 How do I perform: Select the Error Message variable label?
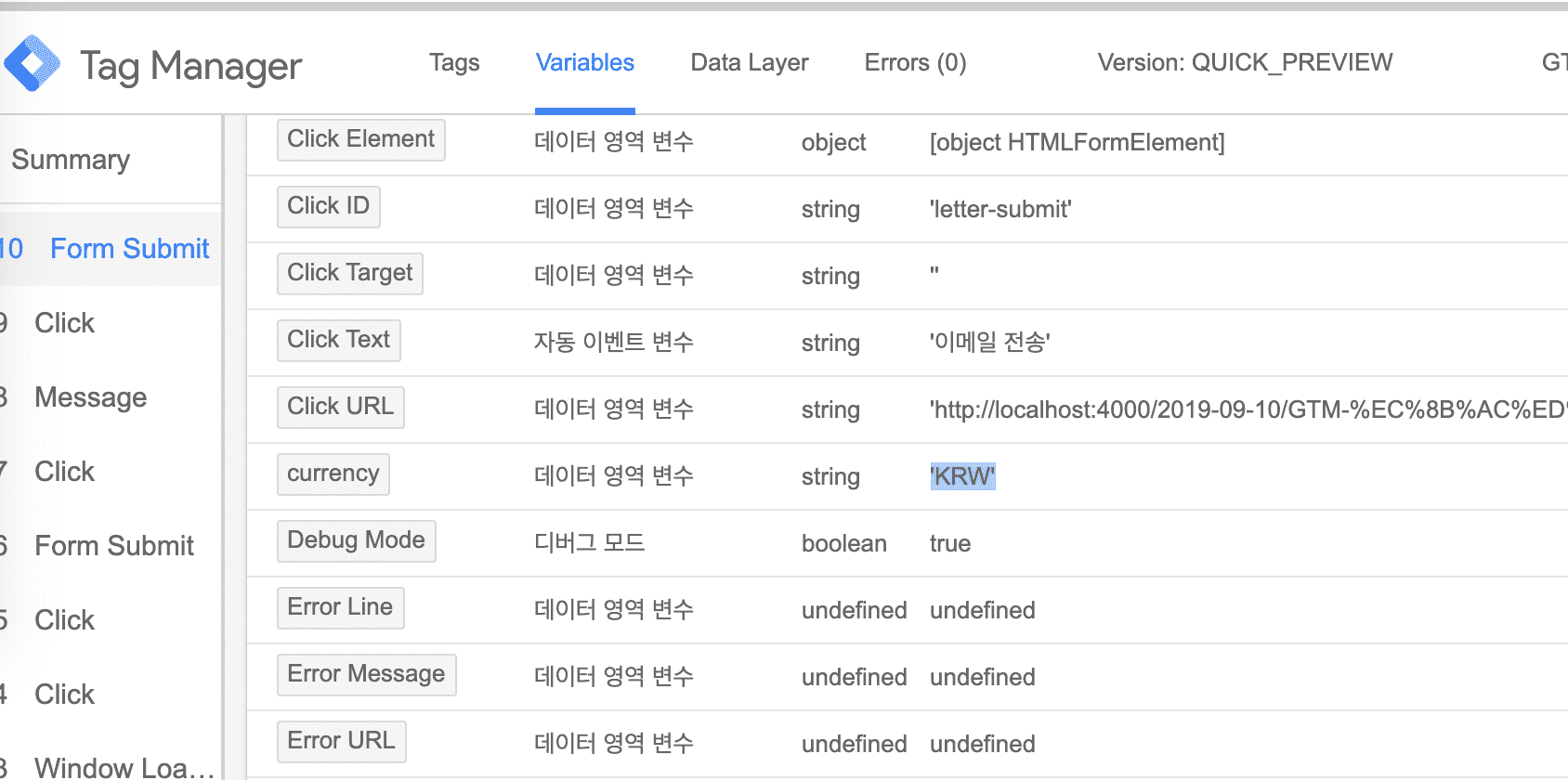point(366,674)
